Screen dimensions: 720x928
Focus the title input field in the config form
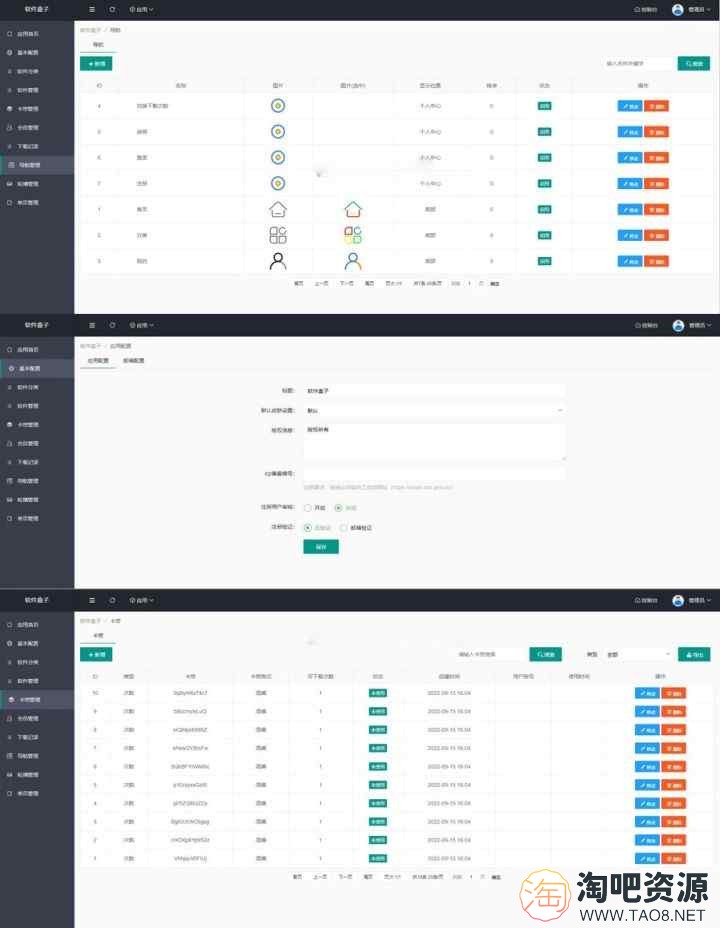click(x=434, y=391)
